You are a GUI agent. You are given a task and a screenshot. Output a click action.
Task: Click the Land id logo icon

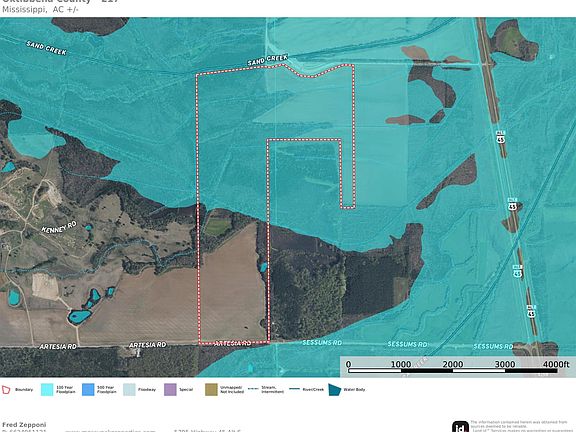460,427
